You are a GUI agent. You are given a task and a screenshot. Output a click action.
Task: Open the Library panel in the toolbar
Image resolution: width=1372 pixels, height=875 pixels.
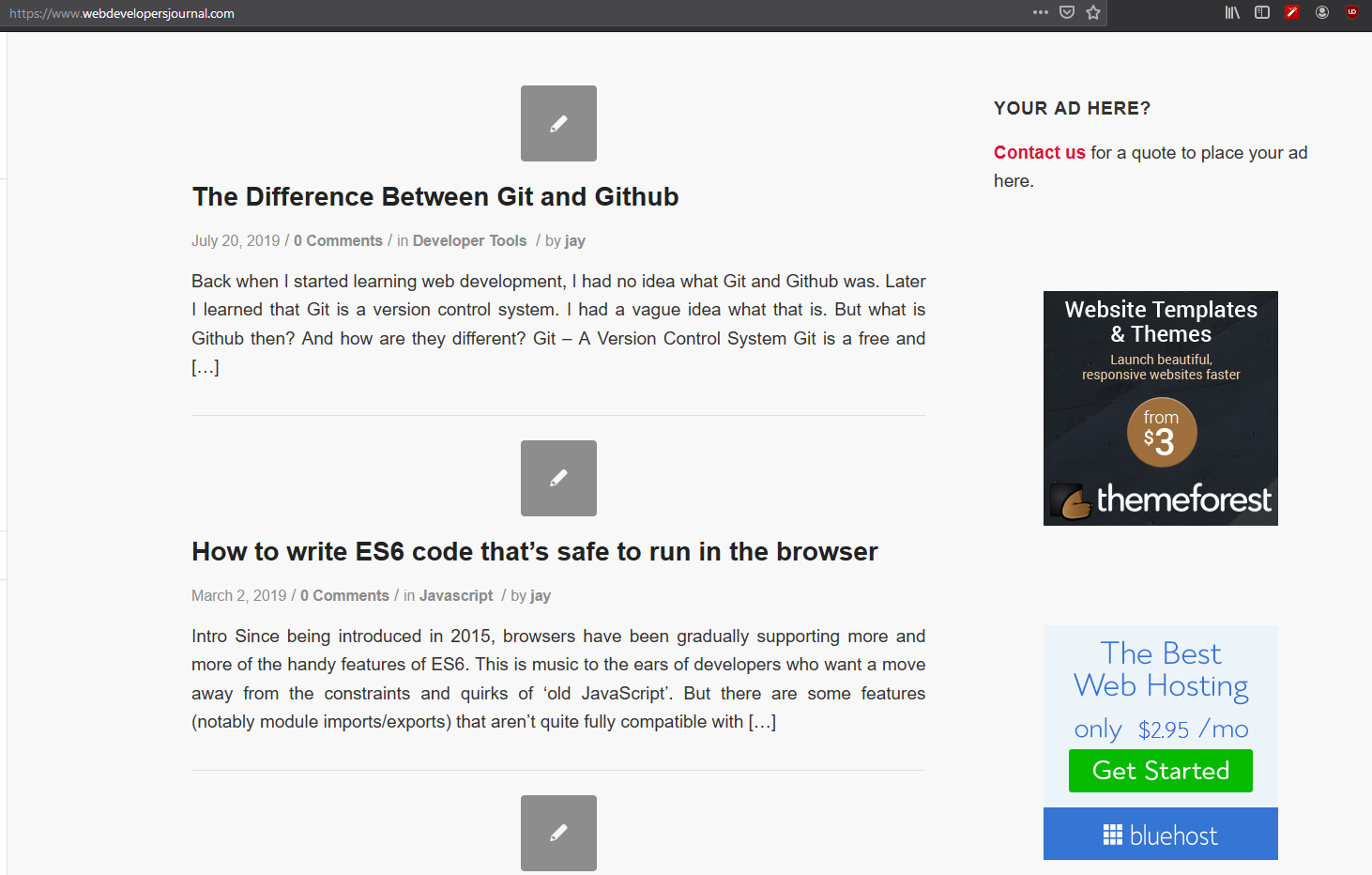[x=1230, y=12]
